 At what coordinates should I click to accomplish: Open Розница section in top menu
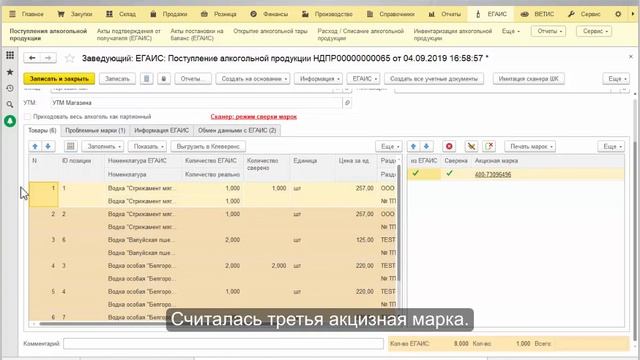point(219,14)
